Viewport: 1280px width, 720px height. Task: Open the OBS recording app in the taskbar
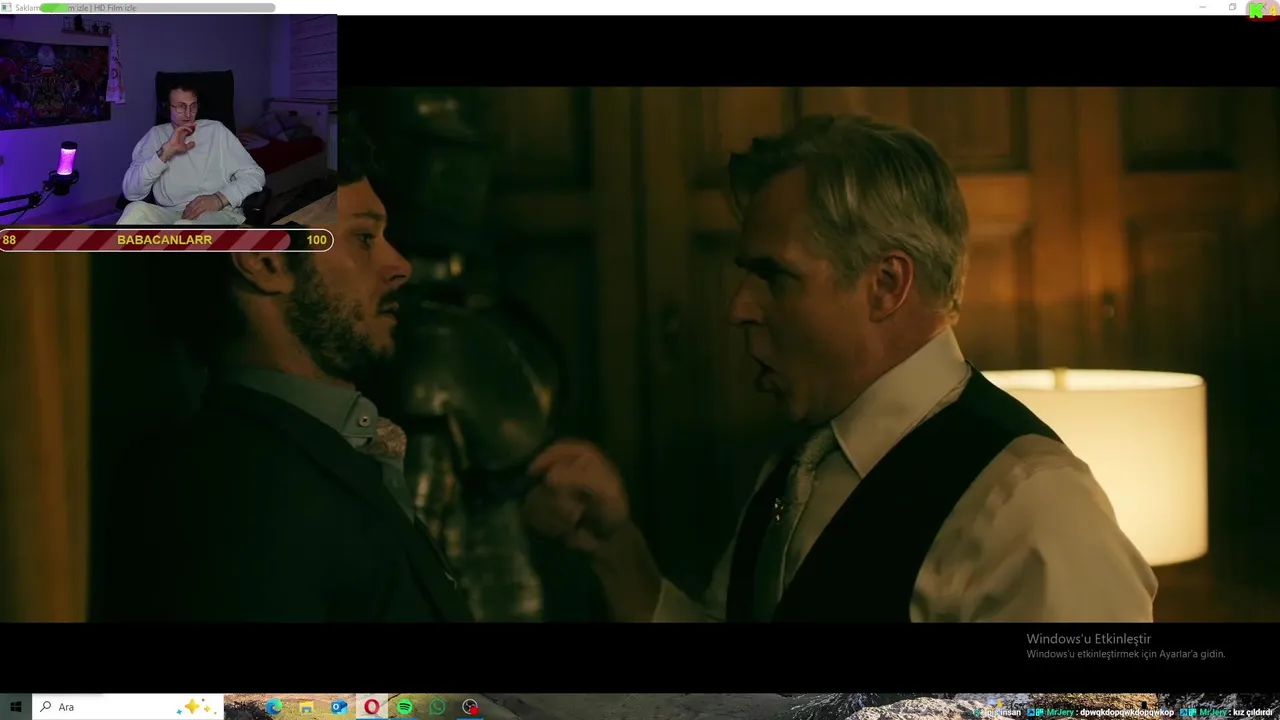[x=470, y=707]
